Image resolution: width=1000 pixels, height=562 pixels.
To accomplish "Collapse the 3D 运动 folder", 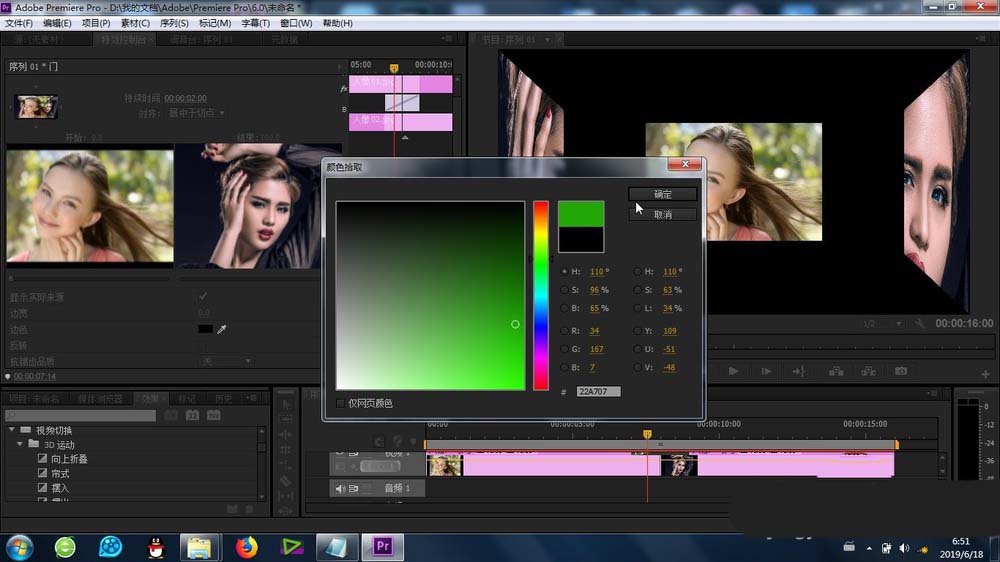I will (19, 444).
